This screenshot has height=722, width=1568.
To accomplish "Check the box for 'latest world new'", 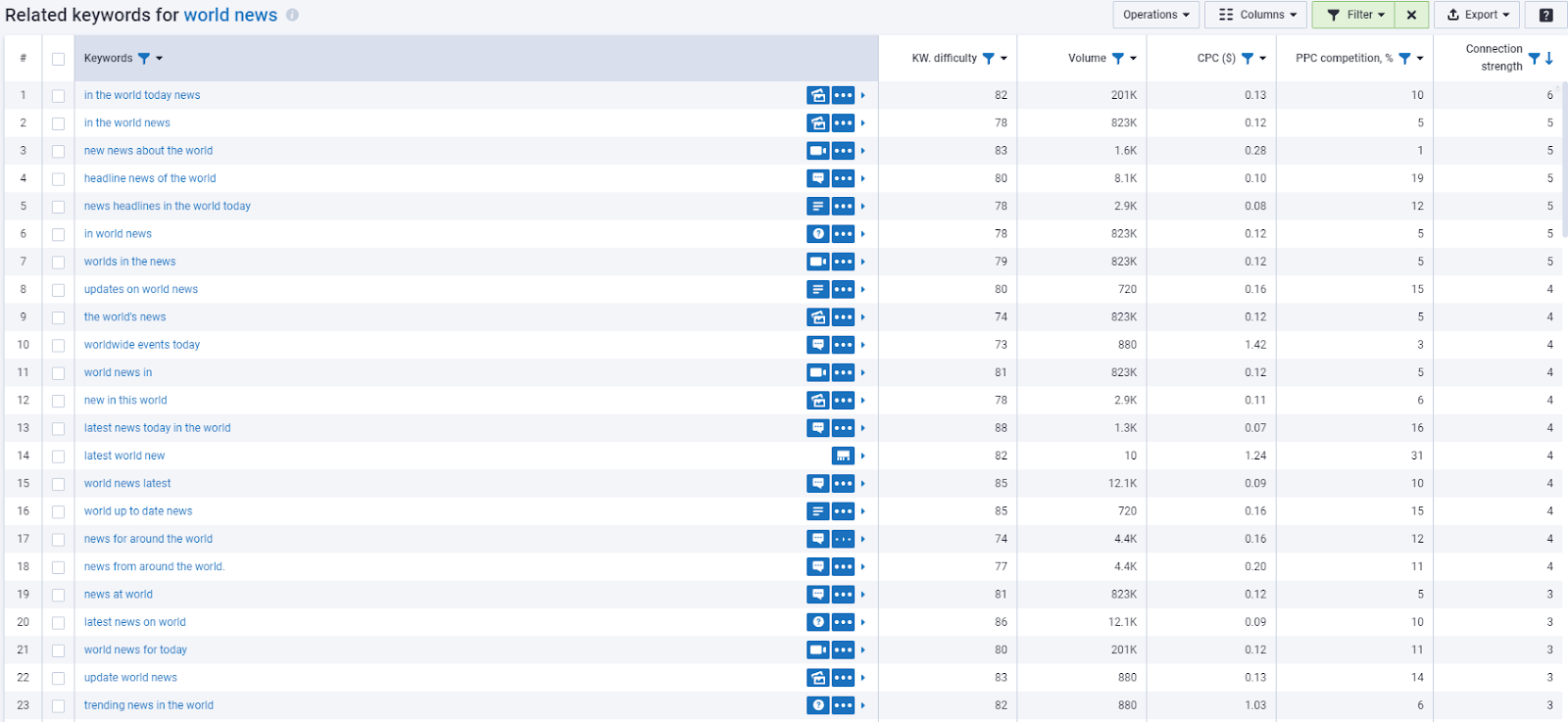I will (59, 457).
